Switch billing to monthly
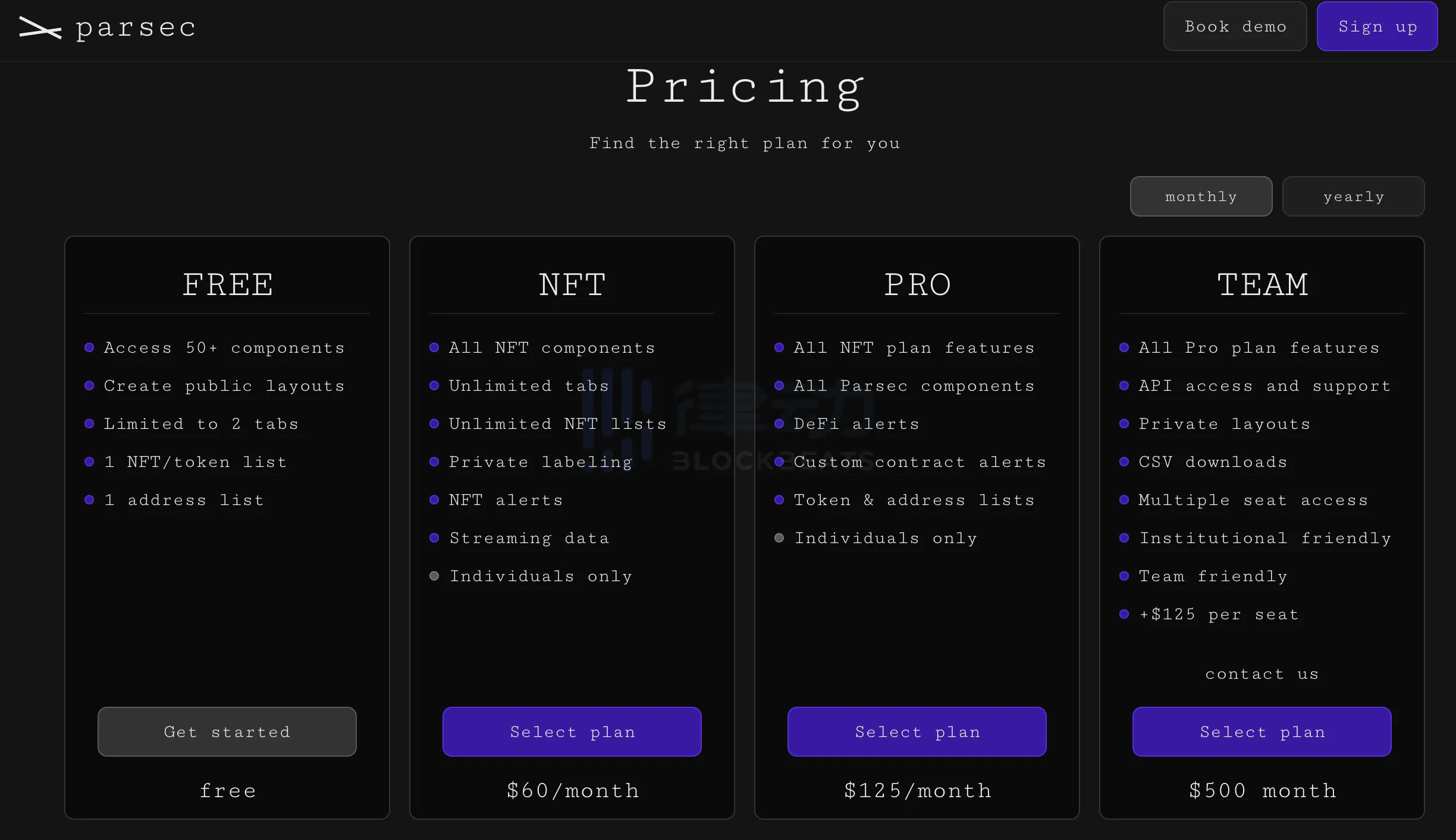This screenshot has height=840, width=1456. pyautogui.click(x=1201, y=197)
